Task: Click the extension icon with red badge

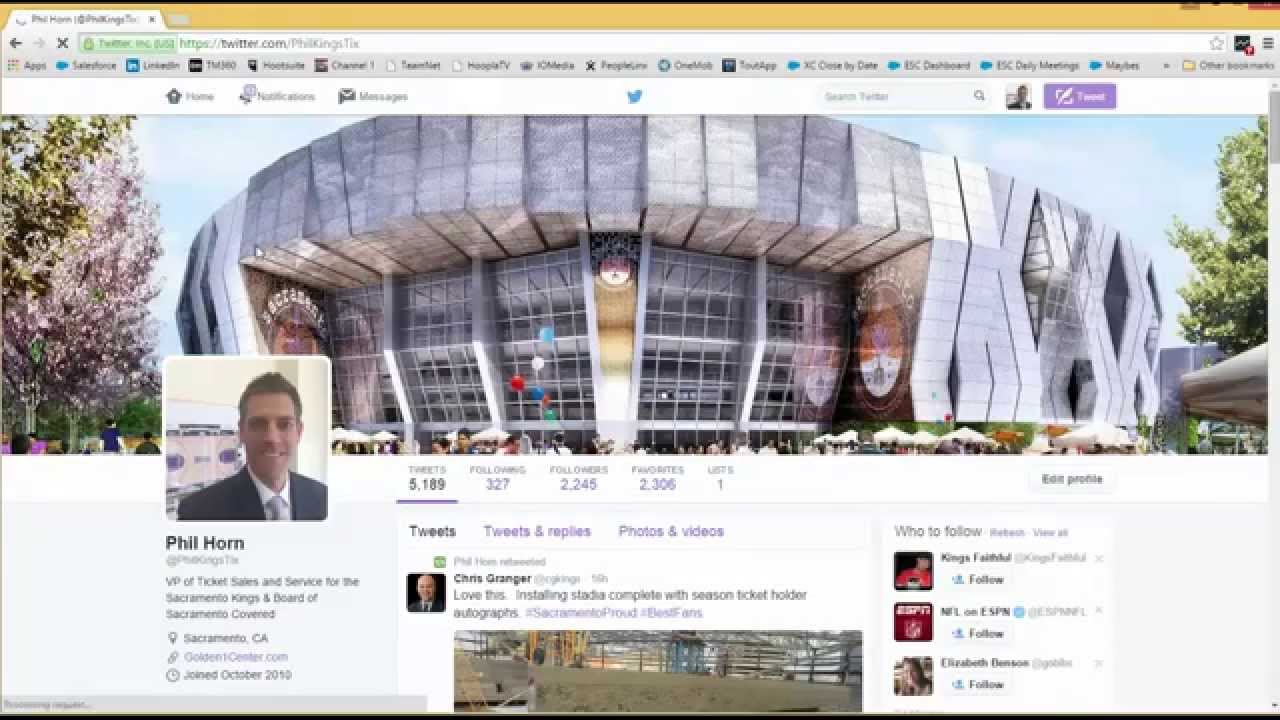Action: [x=1243, y=43]
